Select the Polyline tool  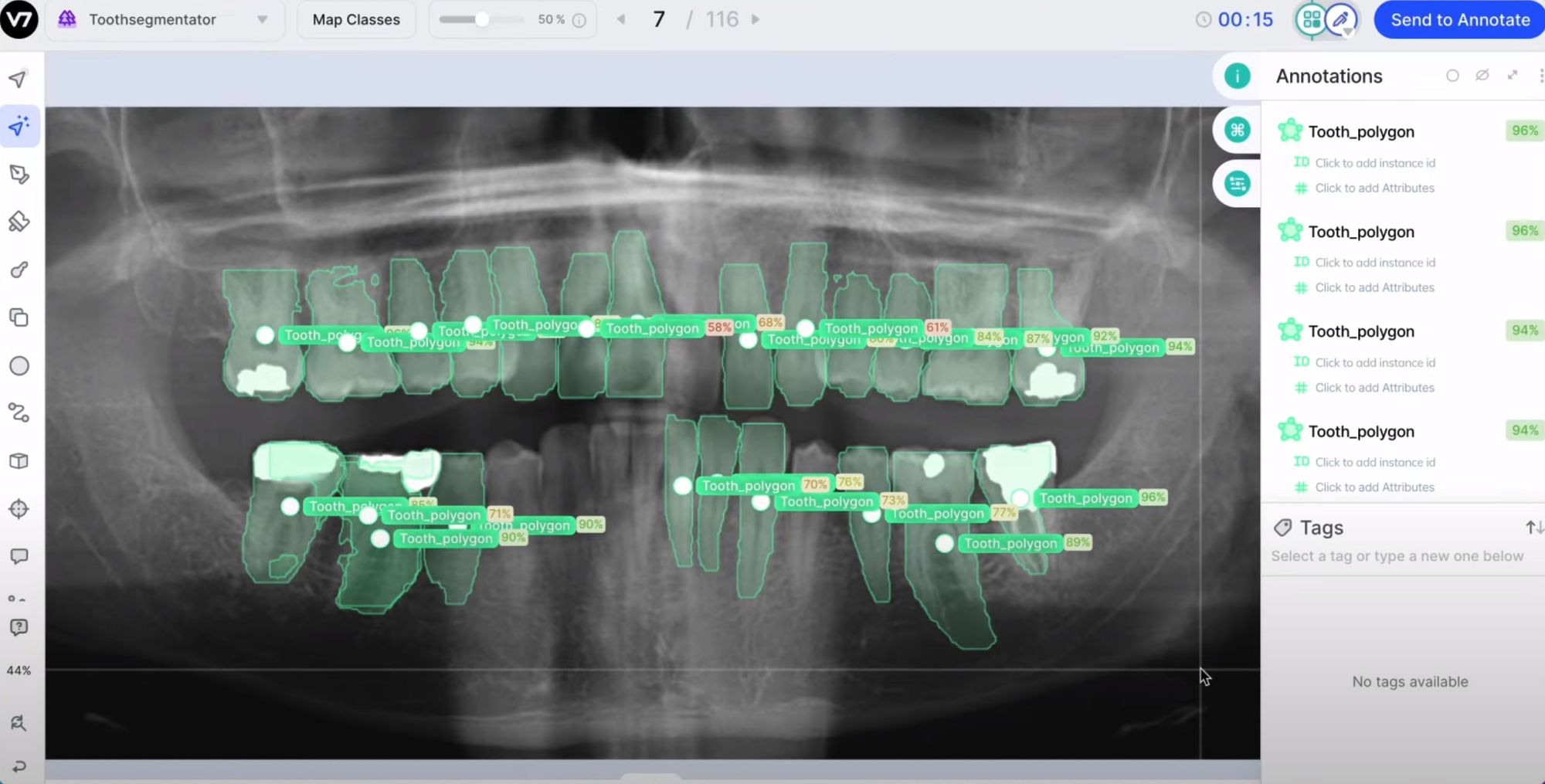[x=19, y=413]
